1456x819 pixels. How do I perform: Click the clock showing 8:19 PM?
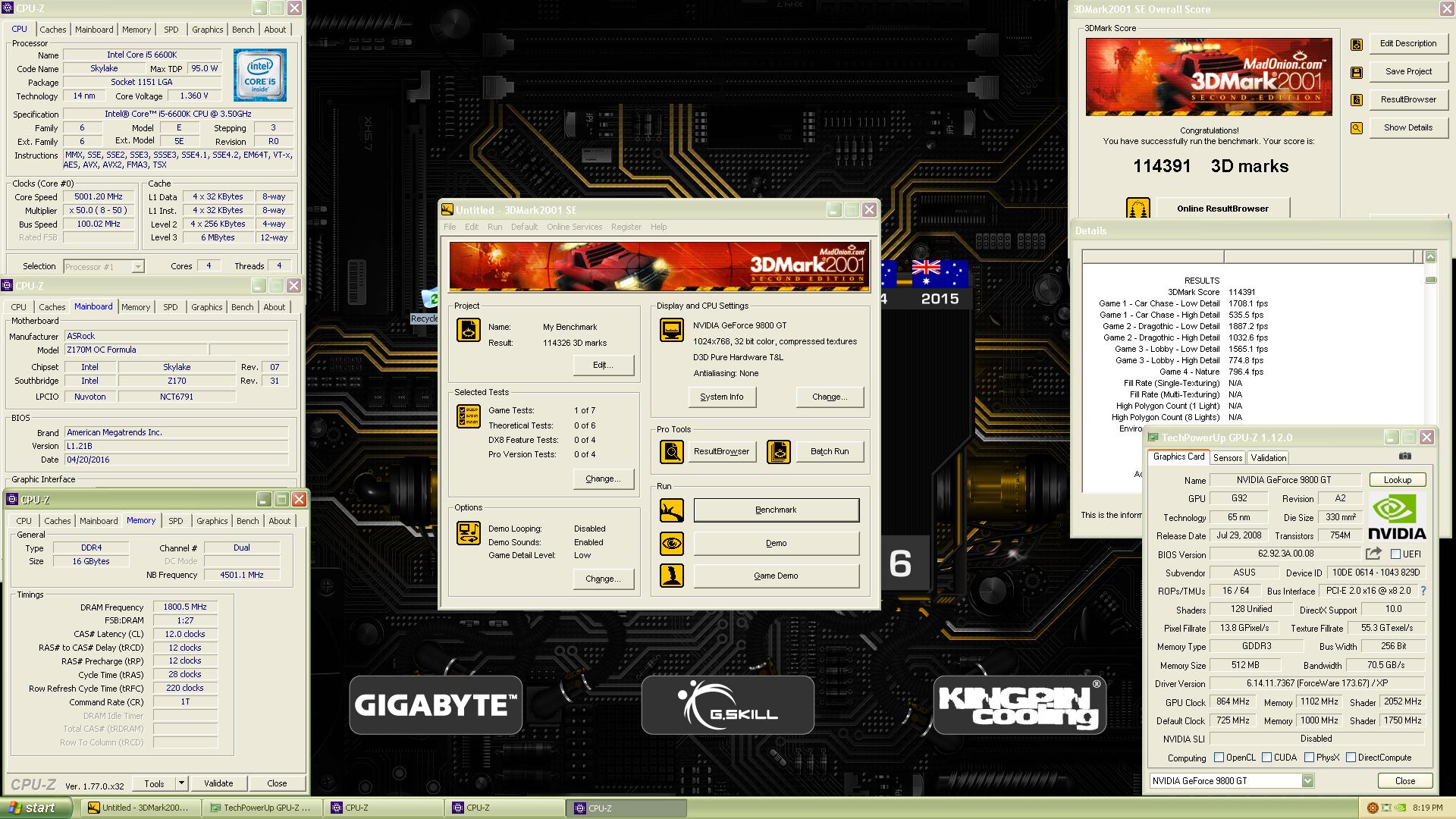click(1428, 808)
